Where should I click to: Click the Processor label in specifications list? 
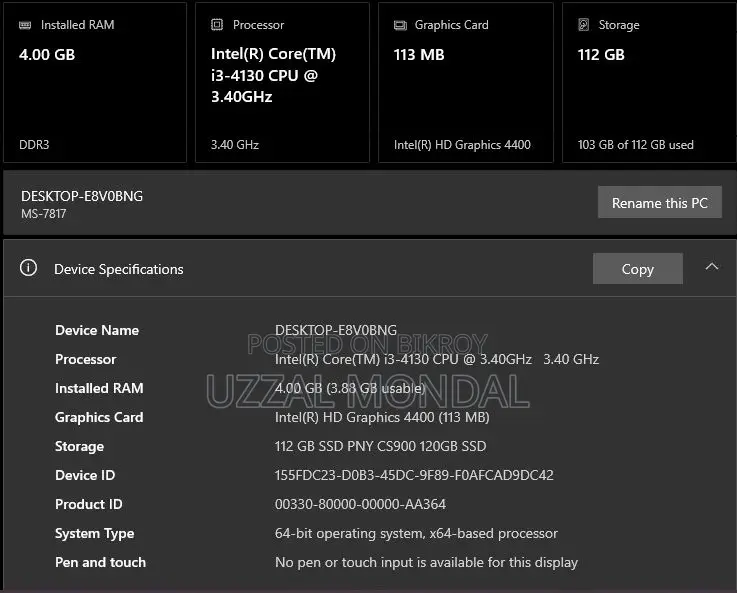click(x=86, y=359)
